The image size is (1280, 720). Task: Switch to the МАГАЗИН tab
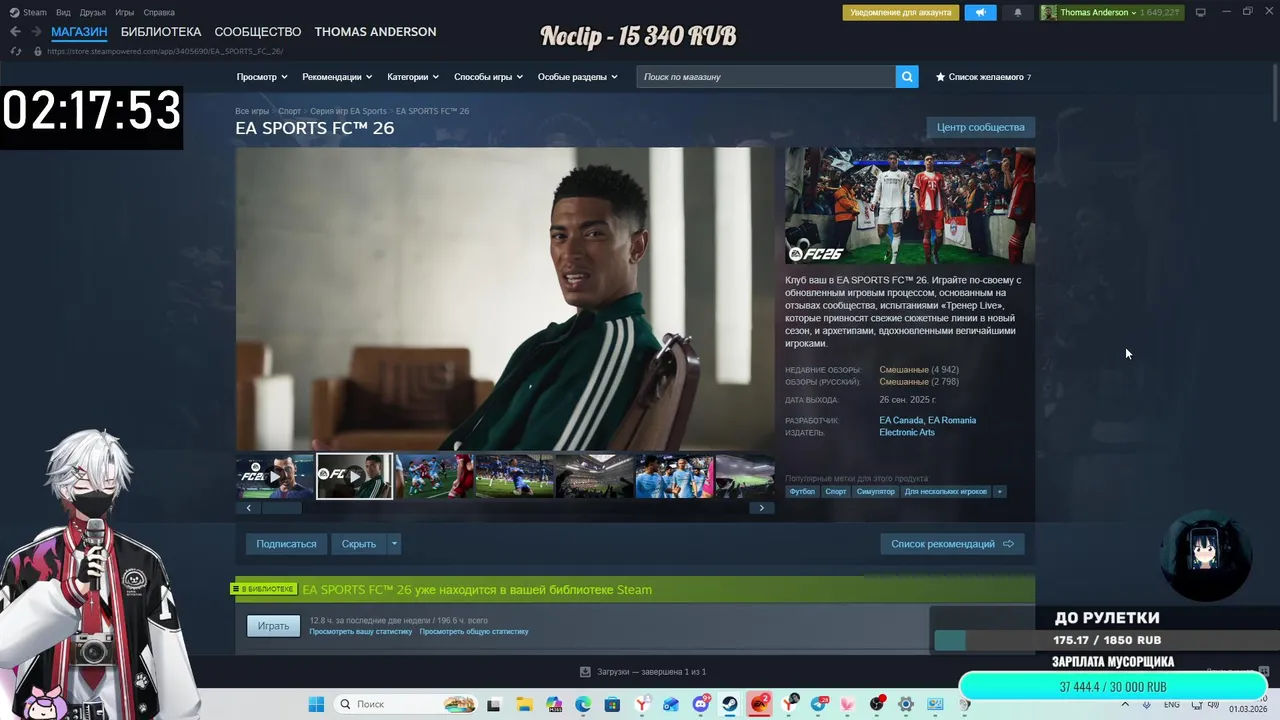[x=79, y=32]
